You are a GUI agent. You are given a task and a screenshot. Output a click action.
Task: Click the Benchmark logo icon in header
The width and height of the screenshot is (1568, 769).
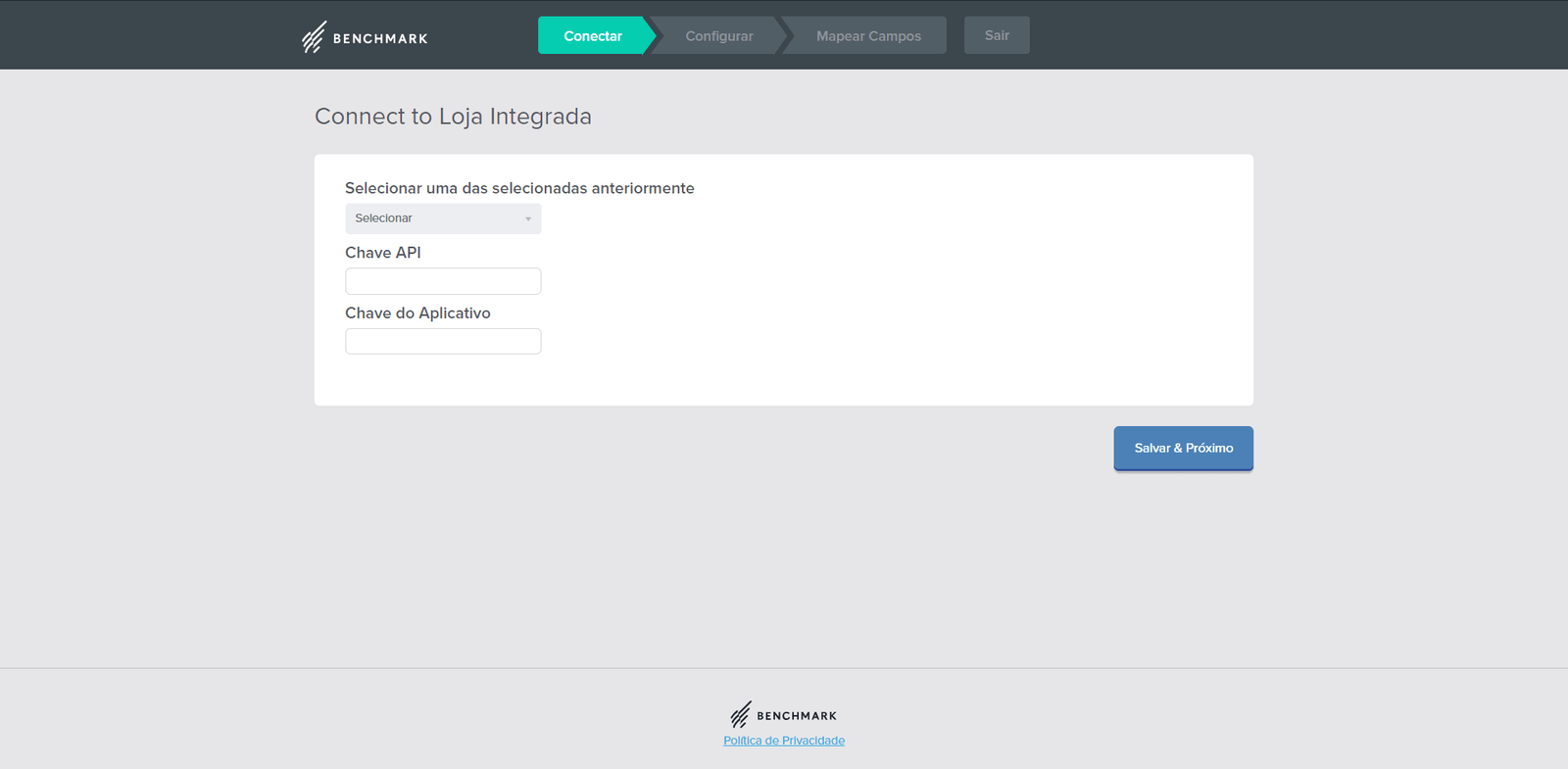[314, 37]
